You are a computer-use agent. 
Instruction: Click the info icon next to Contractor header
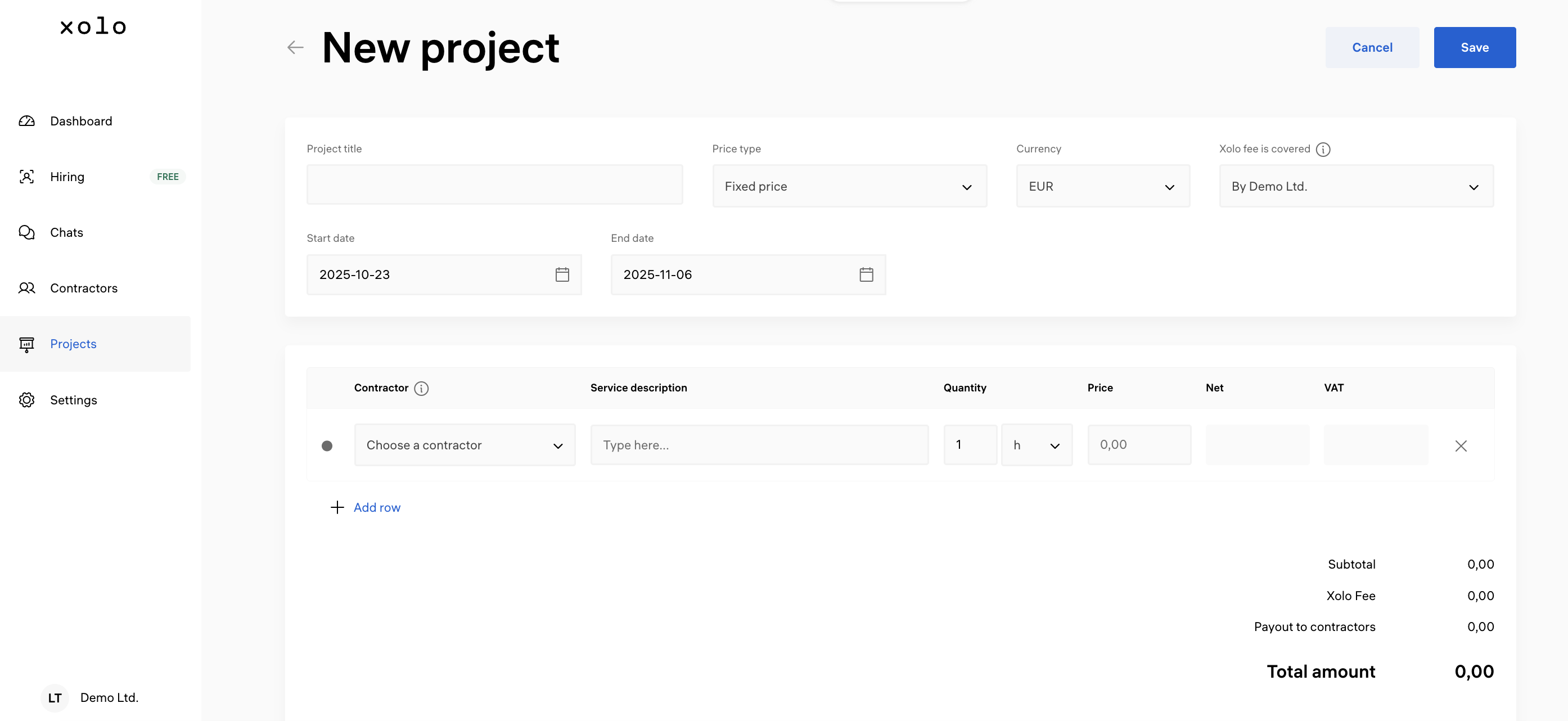(421, 388)
